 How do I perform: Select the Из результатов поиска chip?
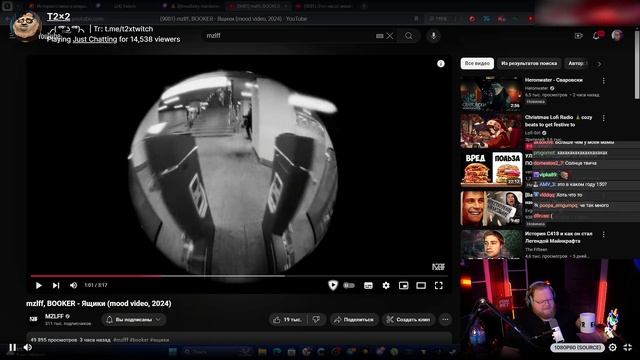point(529,64)
